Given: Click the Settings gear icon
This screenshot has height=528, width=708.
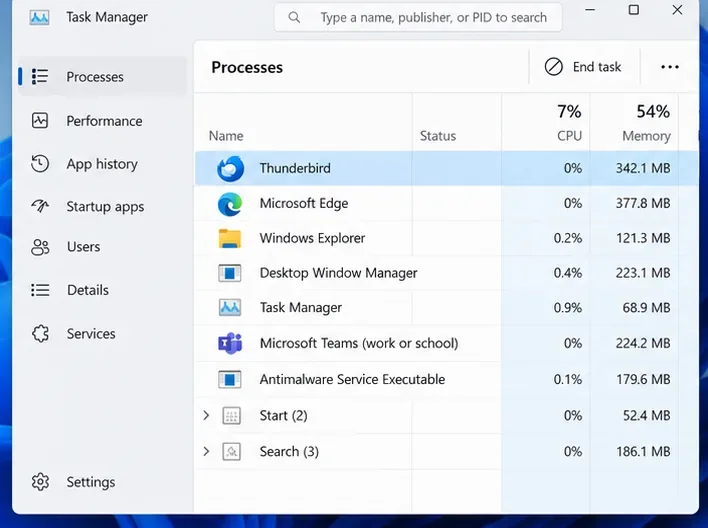Looking at the screenshot, I should coord(40,482).
